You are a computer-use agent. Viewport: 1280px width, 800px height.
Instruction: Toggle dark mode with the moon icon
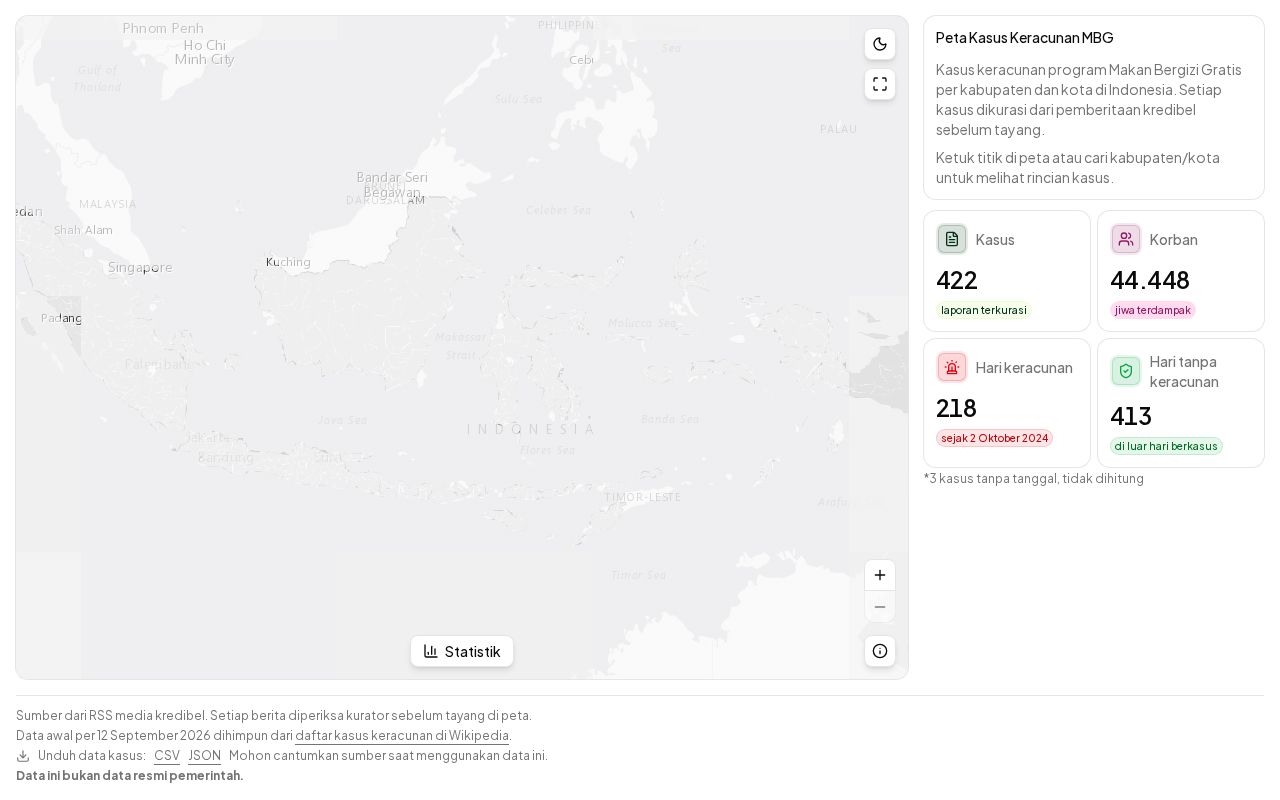(x=880, y=44)
